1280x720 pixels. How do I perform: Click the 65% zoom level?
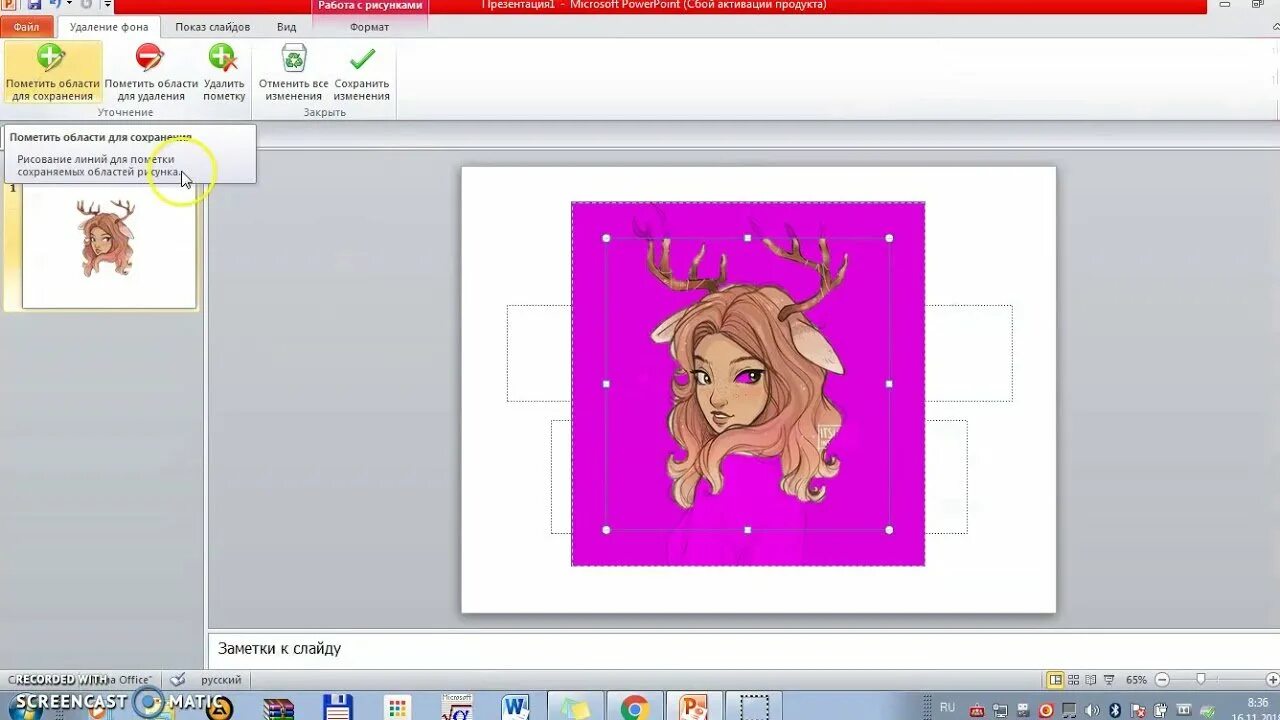coord(1137,680)
